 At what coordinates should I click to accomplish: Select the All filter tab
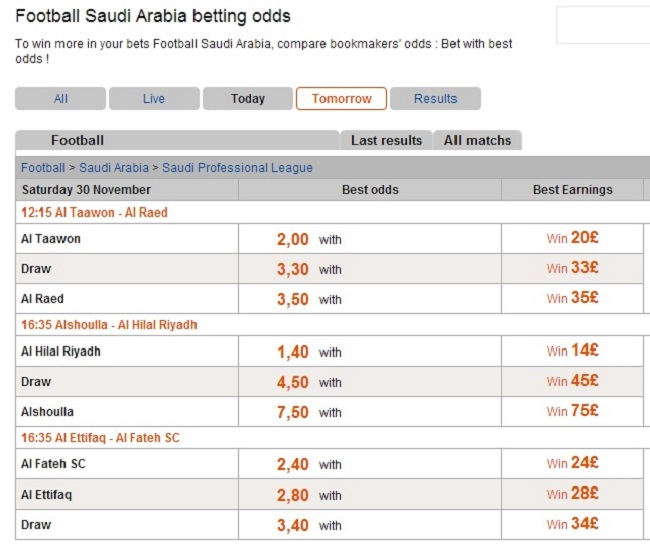point(61,99)
